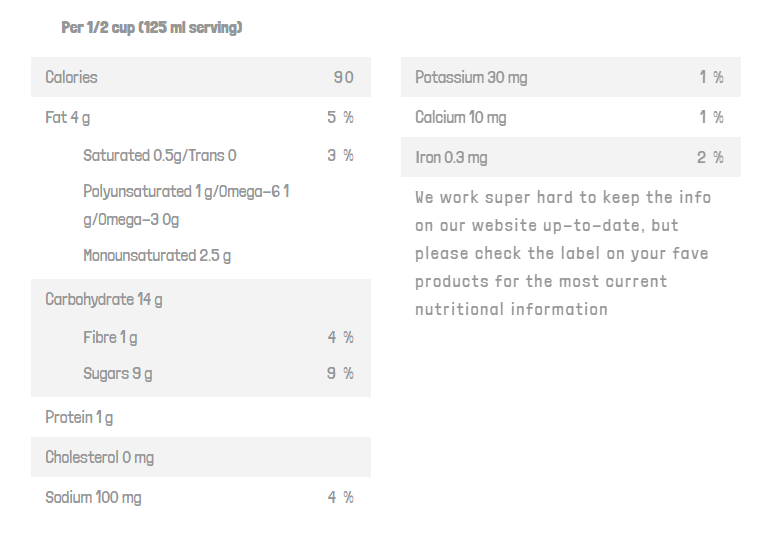Select the Calories row label
This screenshot has width=771, height=537.
[x=71, y=77]
